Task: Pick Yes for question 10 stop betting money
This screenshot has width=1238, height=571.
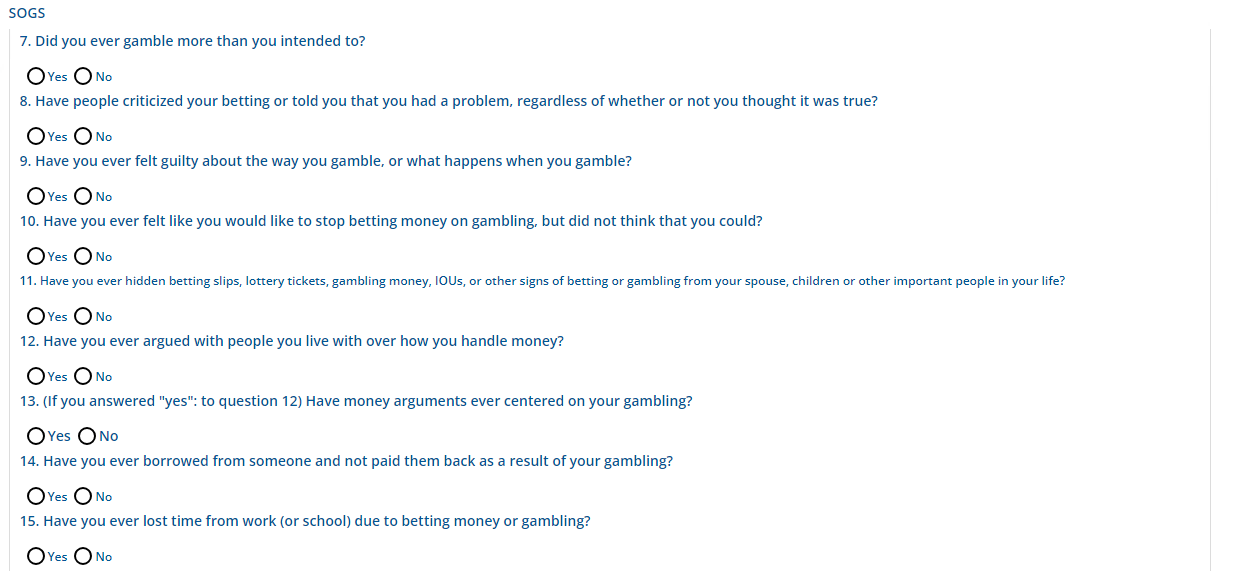Action: 36,256
